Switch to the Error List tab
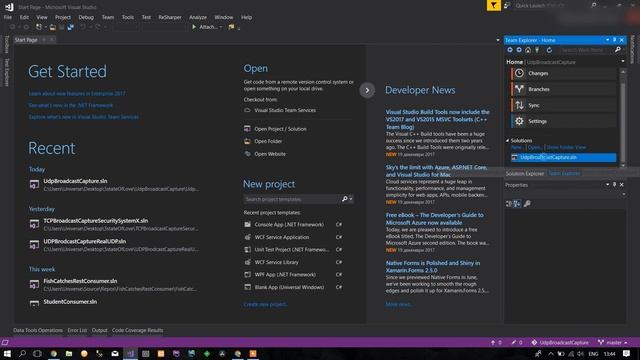Image resolution: width=640 pixels, height=360 pixels. click(77, 330)
